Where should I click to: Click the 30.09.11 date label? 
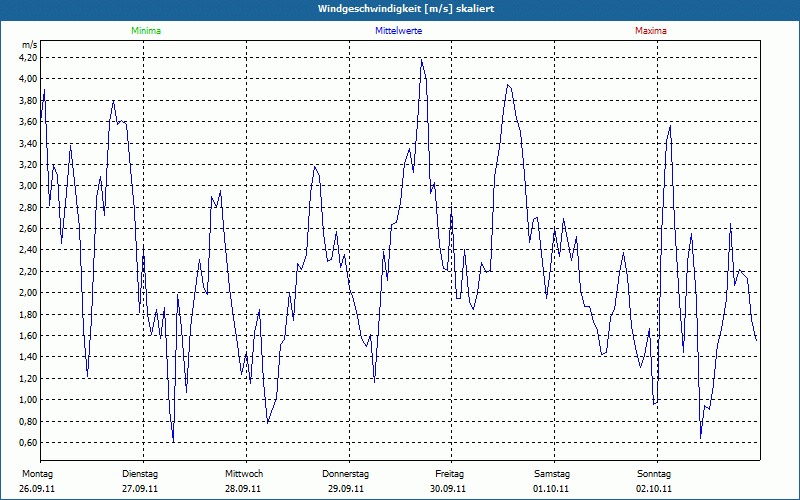tap(447, 489)
